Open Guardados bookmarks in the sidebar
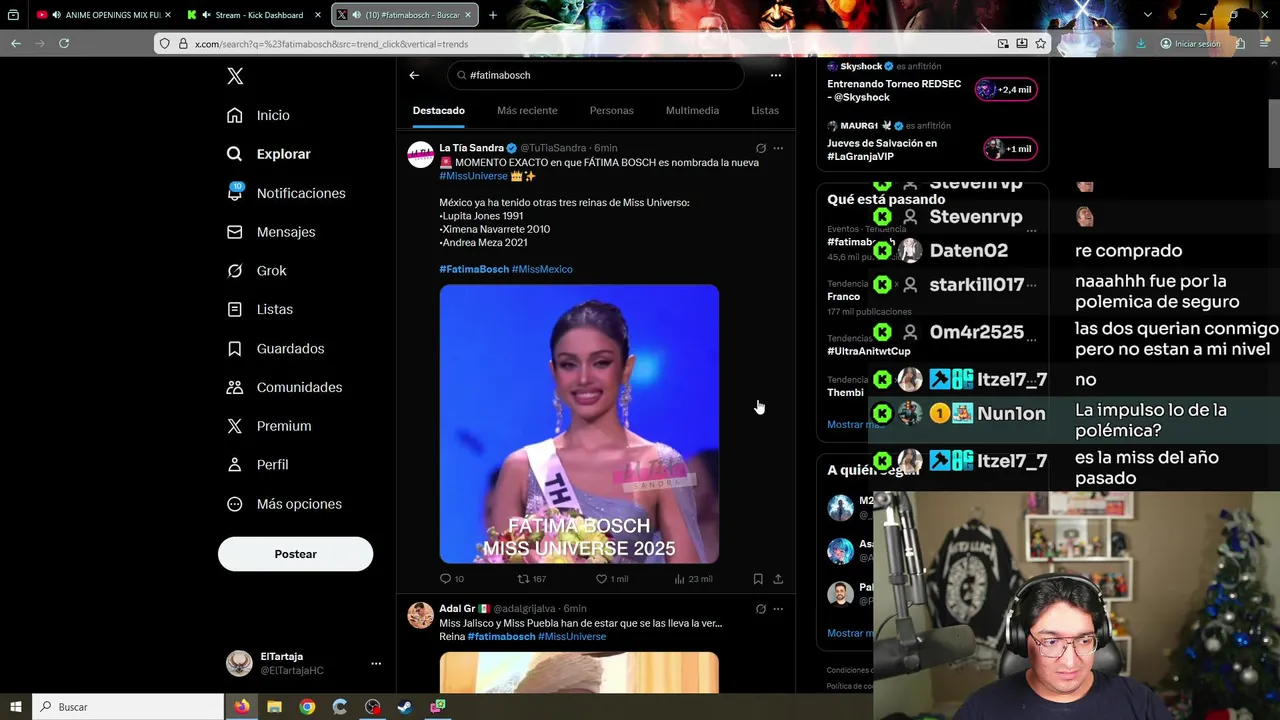This screenshot has width=1280, height=720. click(275, 349)
